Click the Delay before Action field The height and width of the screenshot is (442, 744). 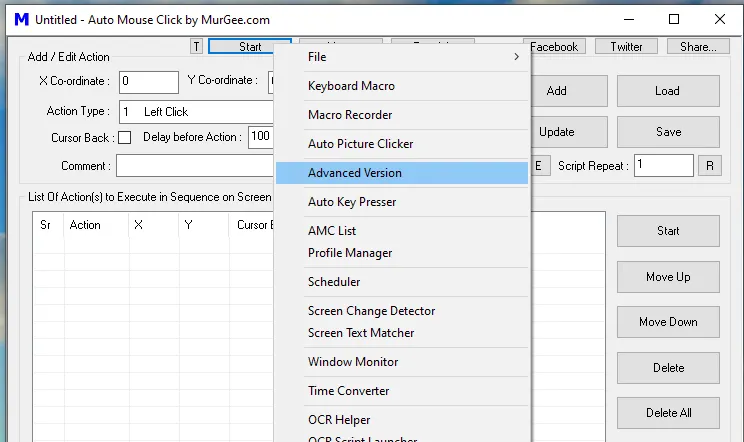click(260, 137)
